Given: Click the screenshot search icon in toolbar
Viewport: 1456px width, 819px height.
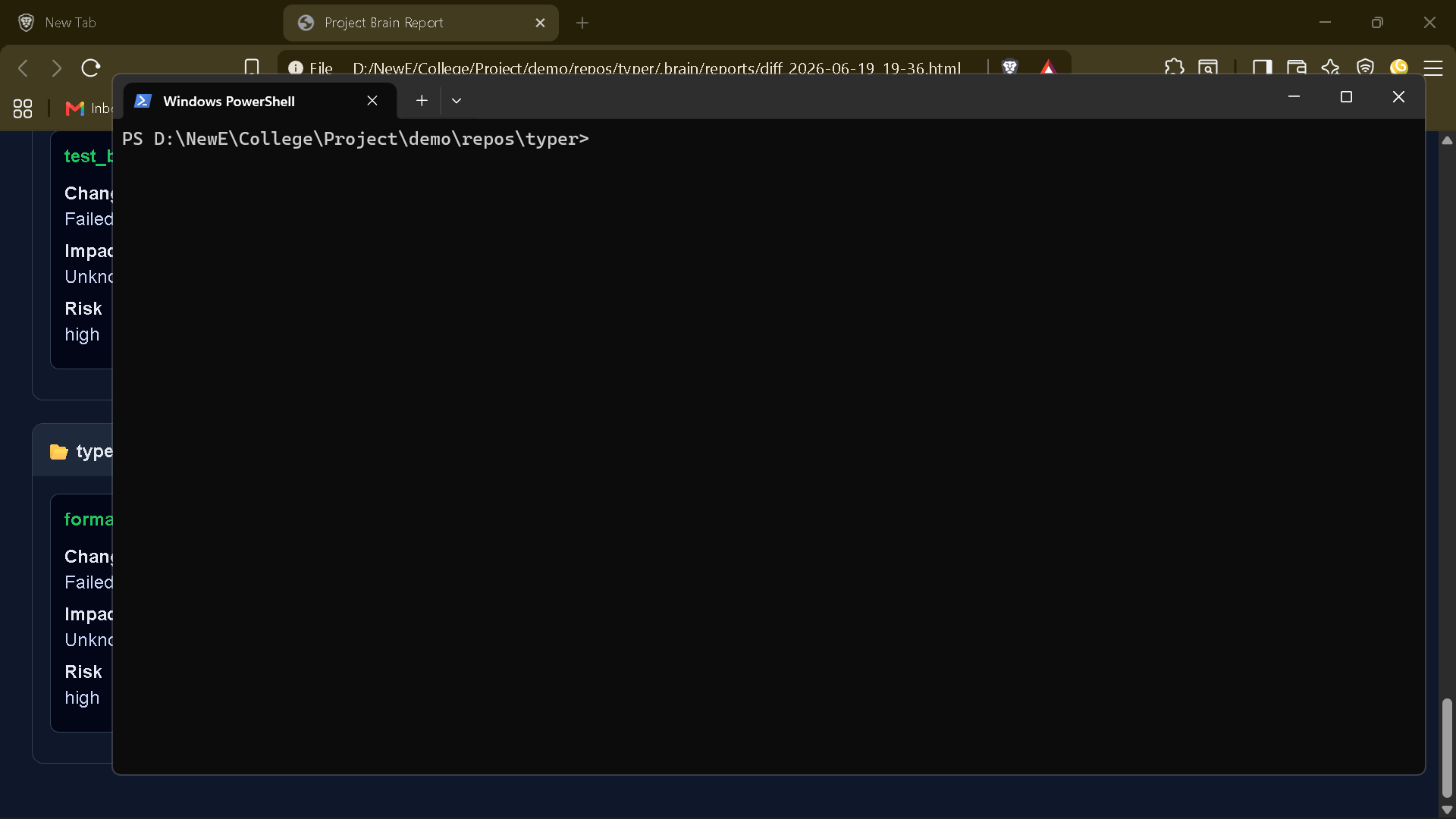Looking at the screenshot, I should 1208,67.
